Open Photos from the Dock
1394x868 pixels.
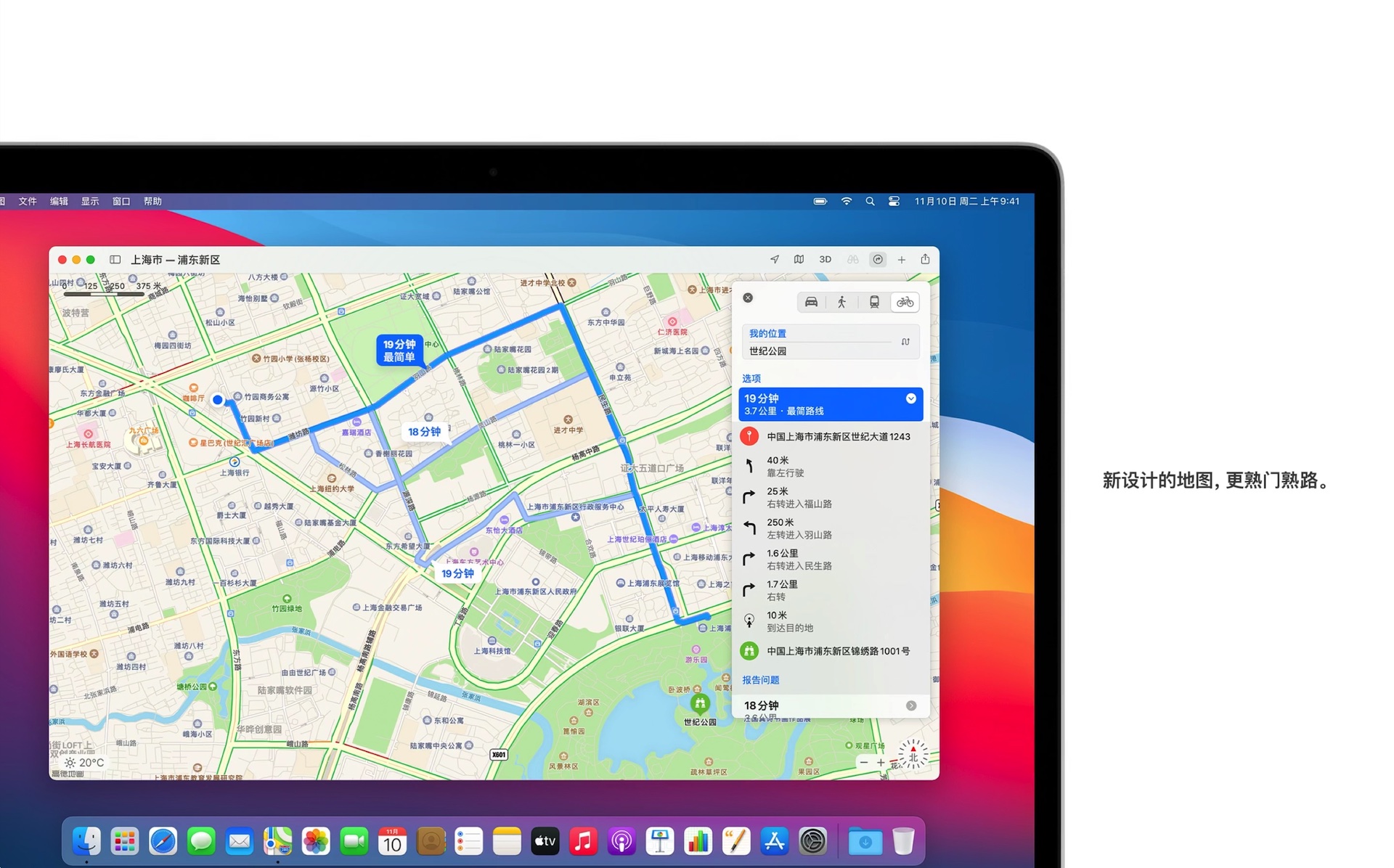316,841
